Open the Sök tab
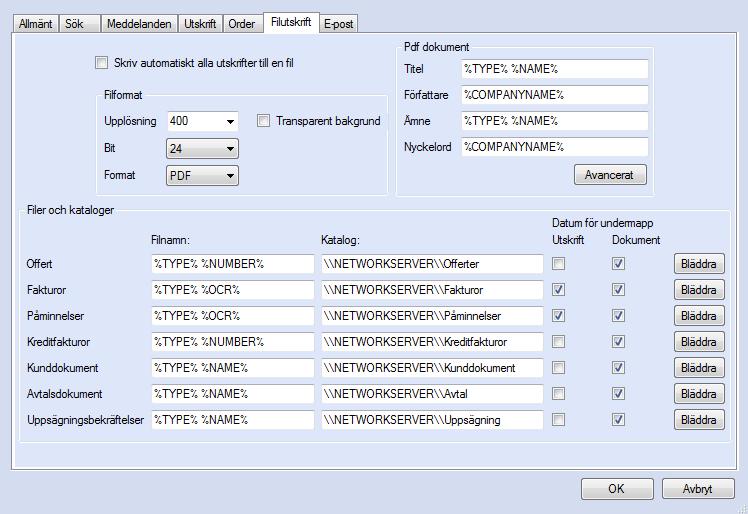The width and height of the screenshot is (748, 514). pyautogui.click(x=79, y=24)
